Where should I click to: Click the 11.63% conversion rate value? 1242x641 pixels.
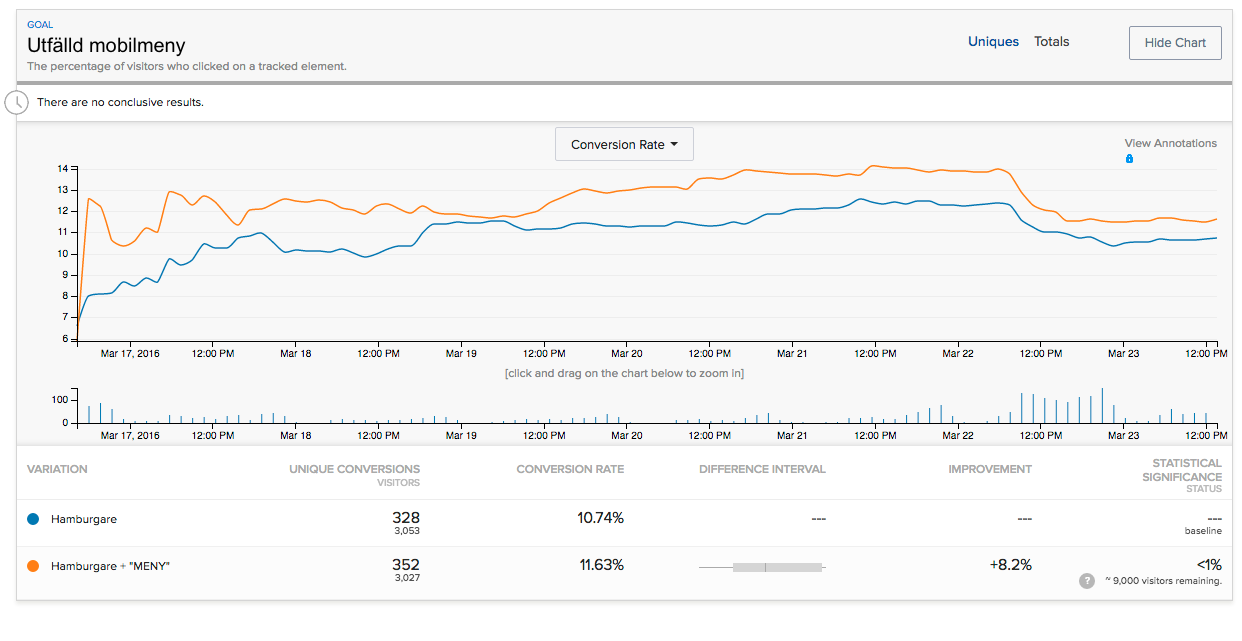pyautogui.click(x=601, y=565)
